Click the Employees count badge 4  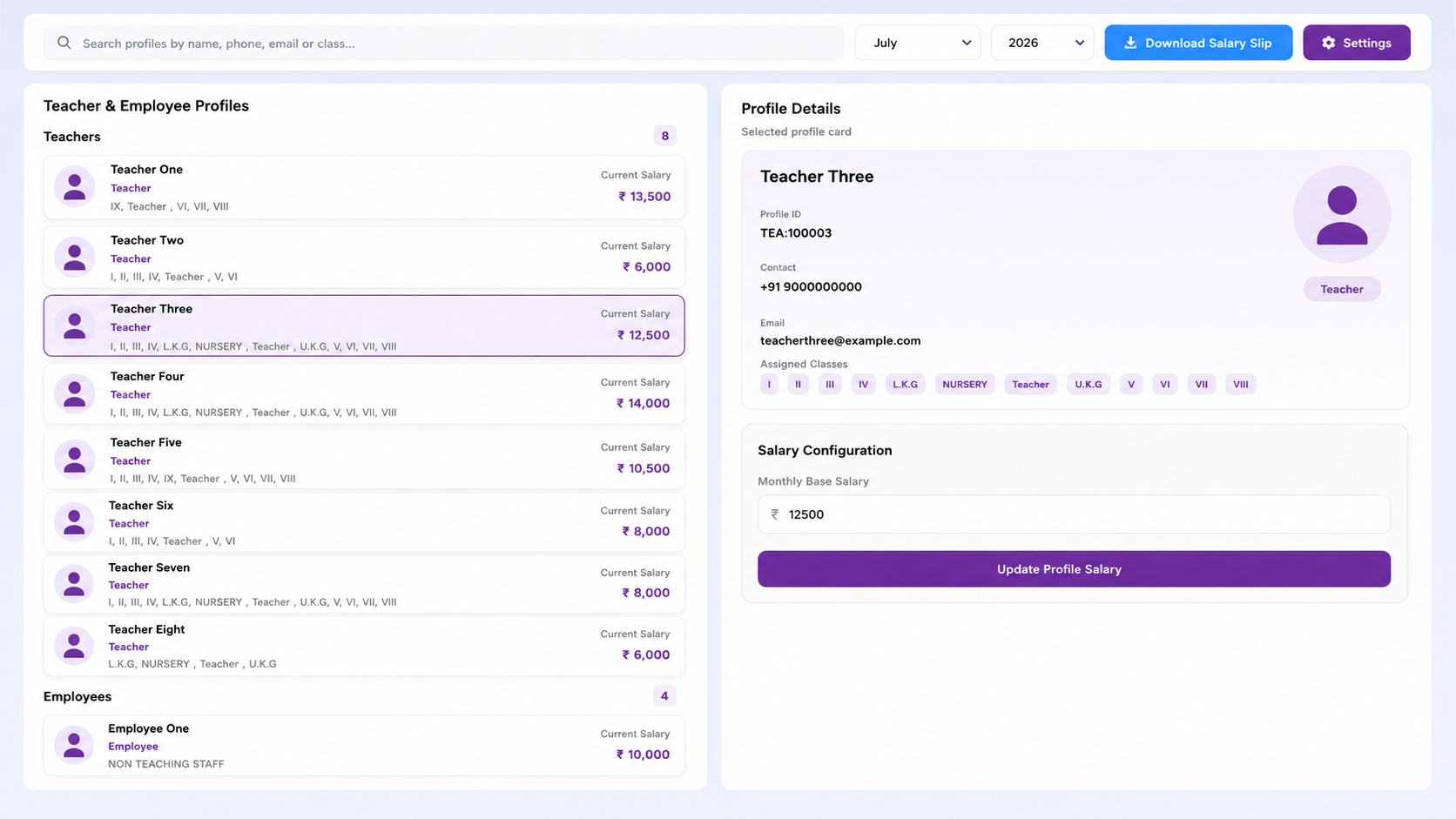tap(664, 695)
